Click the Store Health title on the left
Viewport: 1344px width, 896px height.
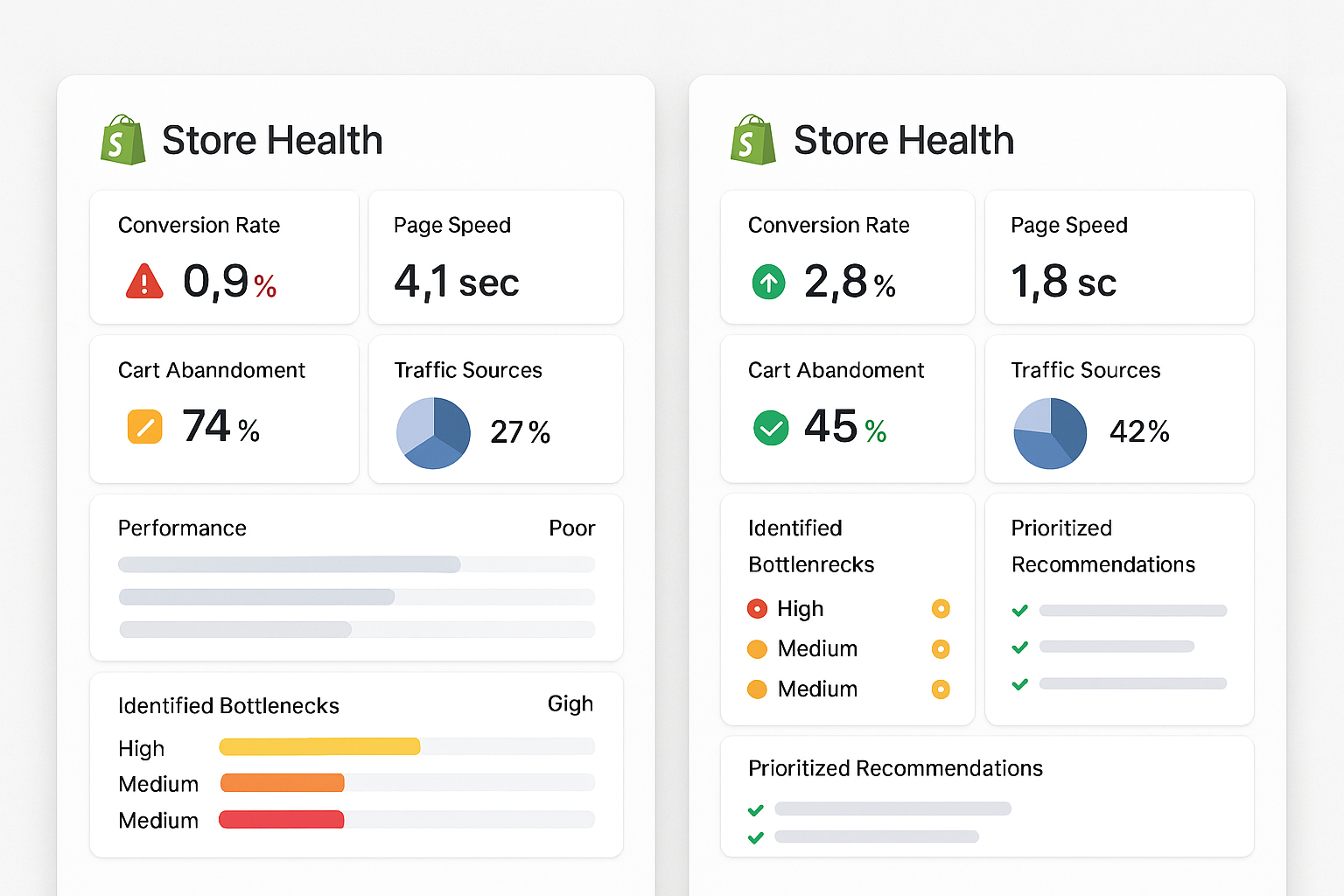click(x=272, y=139)
